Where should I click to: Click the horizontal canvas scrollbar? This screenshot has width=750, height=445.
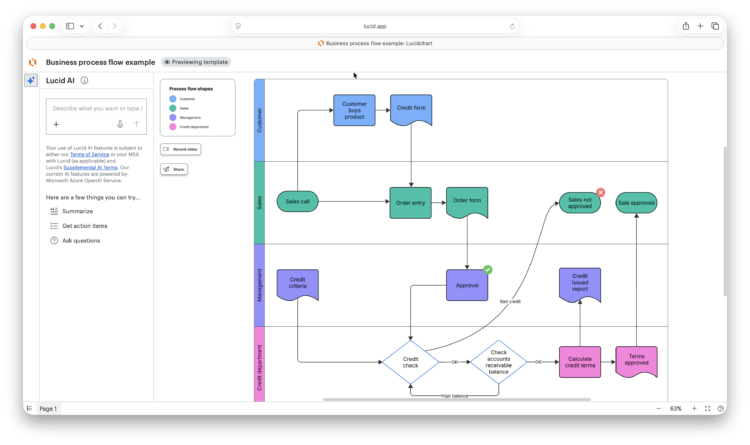pyautogui.click(x=457, y=400)
